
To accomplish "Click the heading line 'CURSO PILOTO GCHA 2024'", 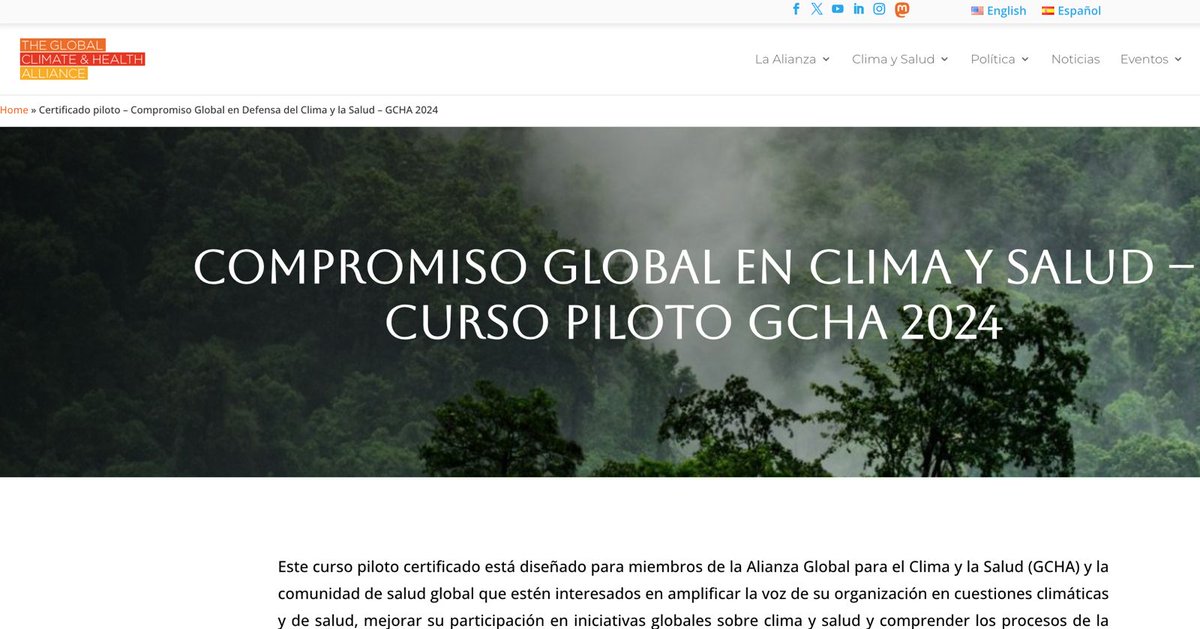I will pyautogui.click(x=693, y=322).
